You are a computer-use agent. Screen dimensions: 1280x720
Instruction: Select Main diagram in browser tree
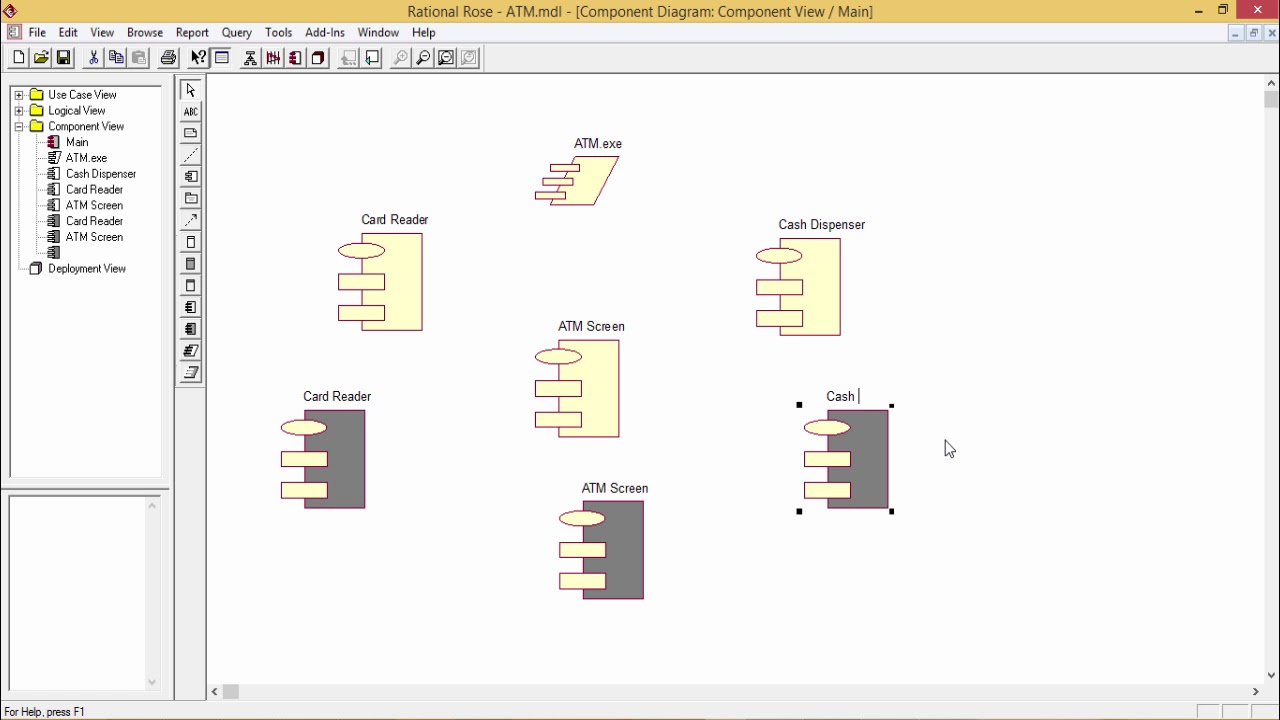coord(77,142)
